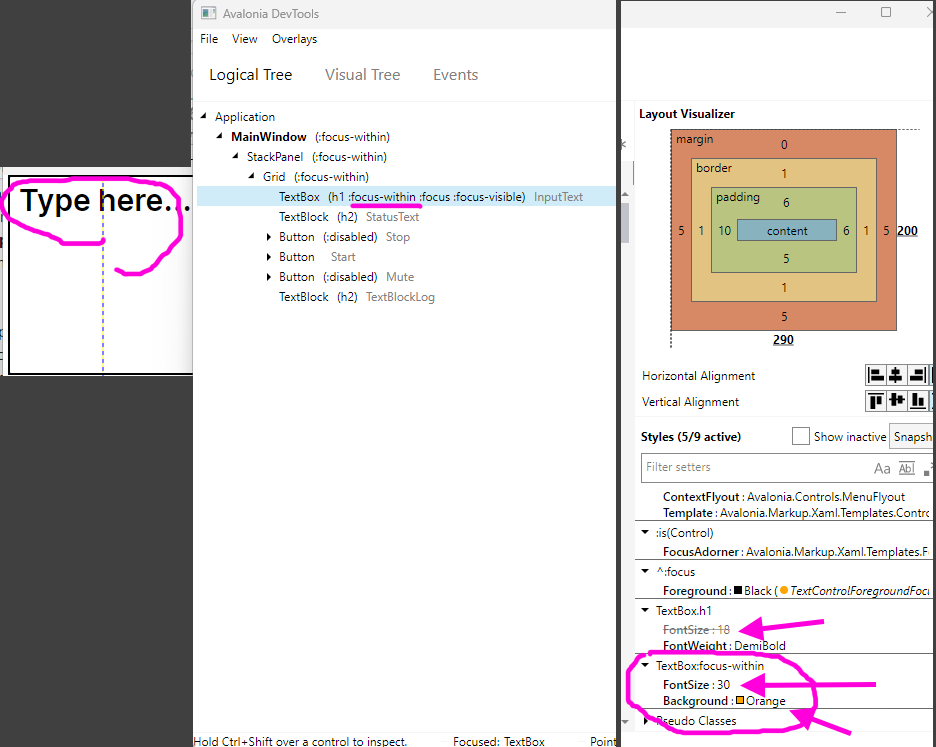Select the vertical top alignment icon
Image resolution: width=936 pixels, height=747 pixels.
pyautogui.click(x=875, y=400)
